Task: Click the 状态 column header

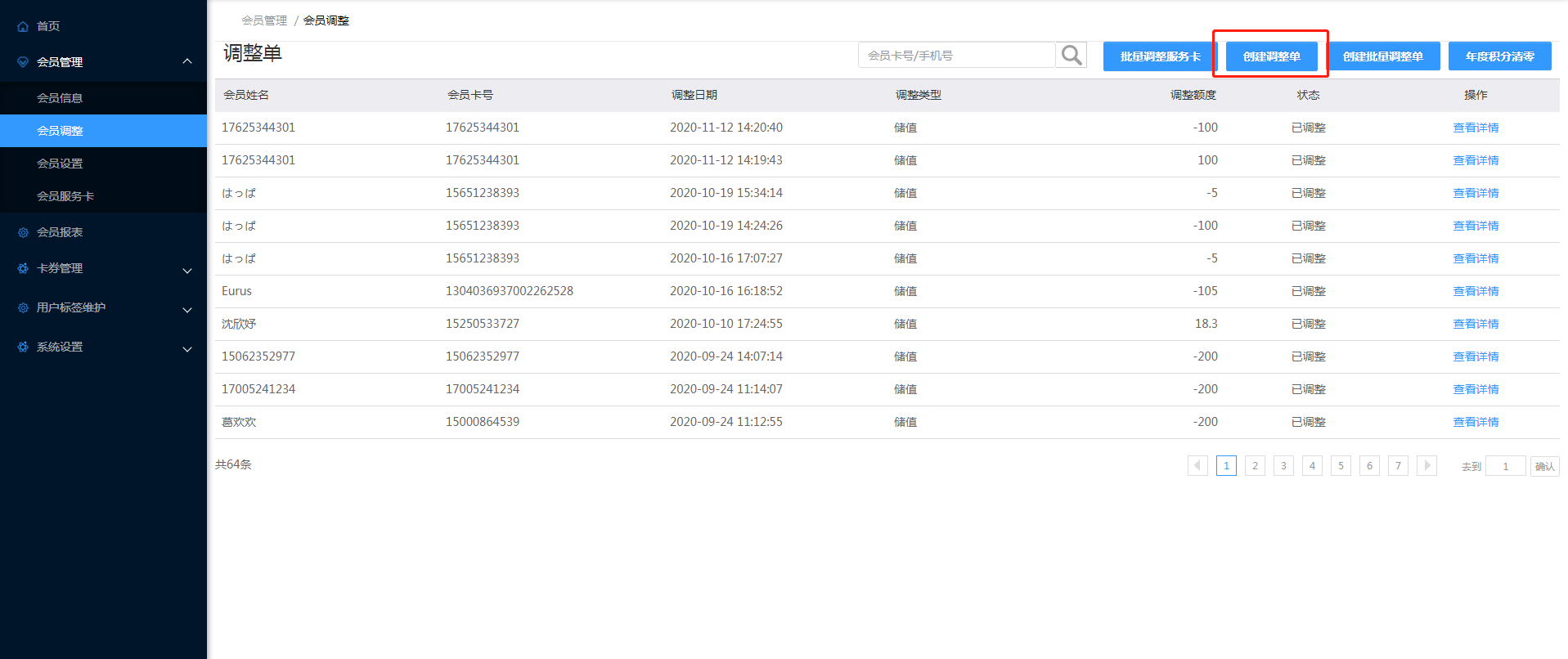Action: (1309, 95)
